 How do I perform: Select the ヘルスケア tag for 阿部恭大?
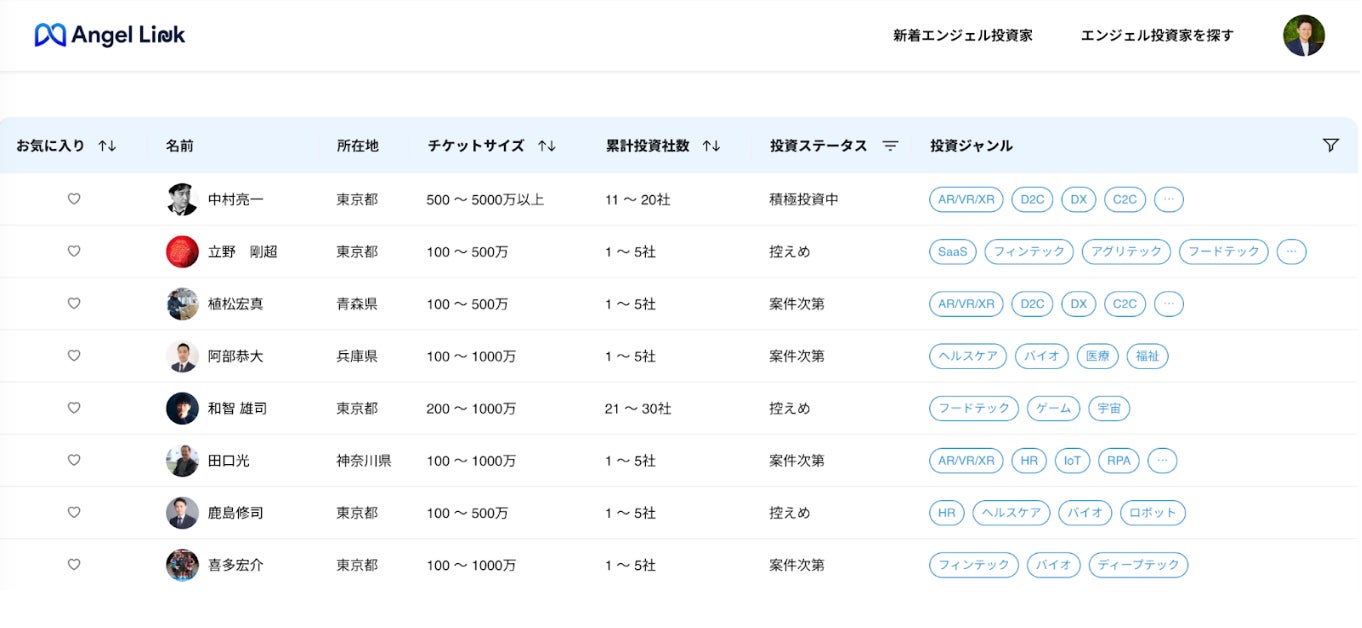pyautogui.click(x=968, y=356)
